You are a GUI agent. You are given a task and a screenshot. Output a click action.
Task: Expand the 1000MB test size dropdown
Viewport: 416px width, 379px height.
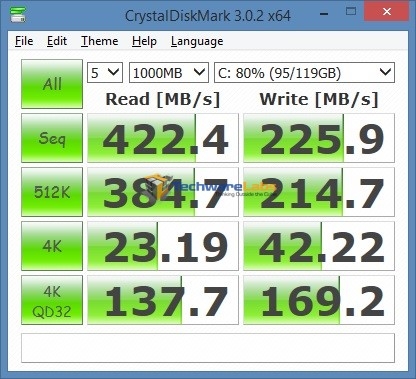click(x=169, y=72)
